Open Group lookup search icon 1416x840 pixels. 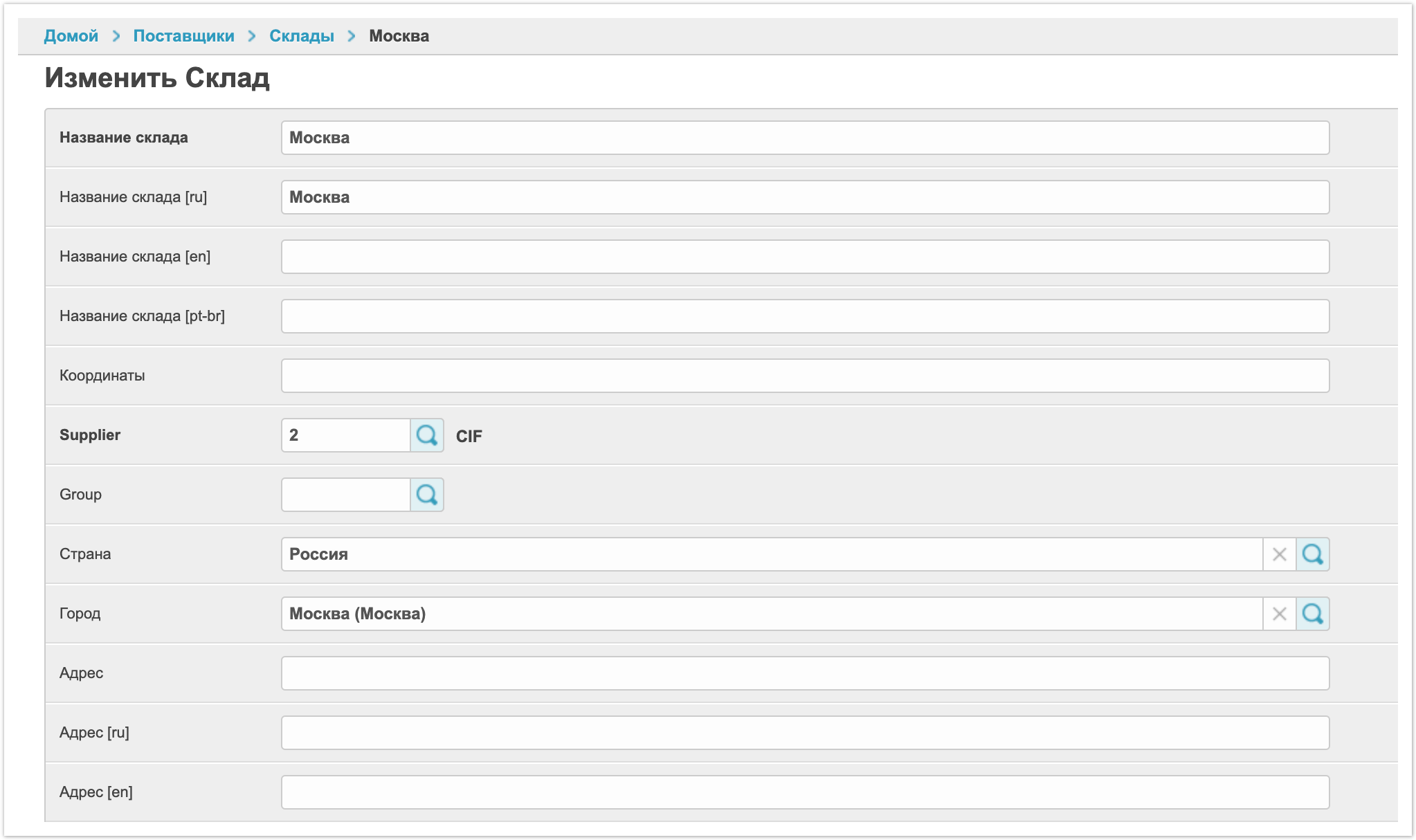426,495
